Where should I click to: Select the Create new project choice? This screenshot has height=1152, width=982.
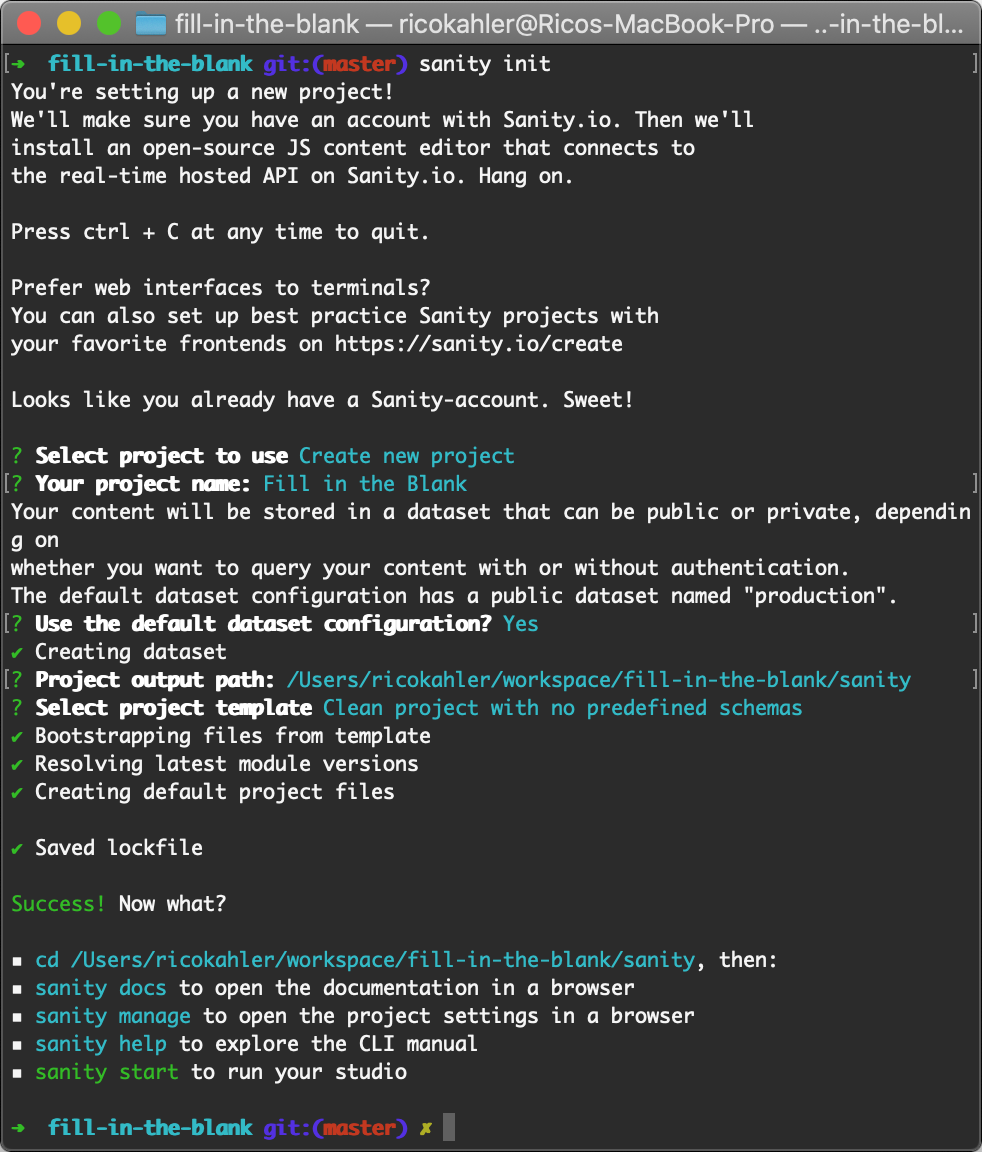404,455
